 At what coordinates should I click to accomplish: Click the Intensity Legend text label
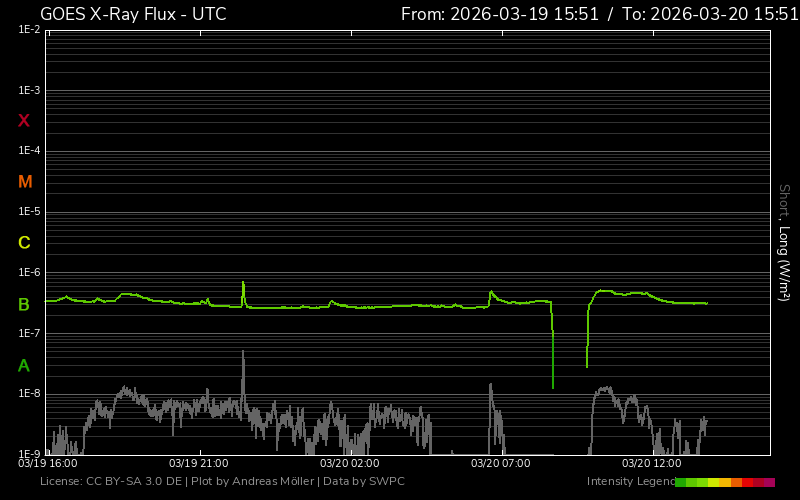[x=630, y=482]
